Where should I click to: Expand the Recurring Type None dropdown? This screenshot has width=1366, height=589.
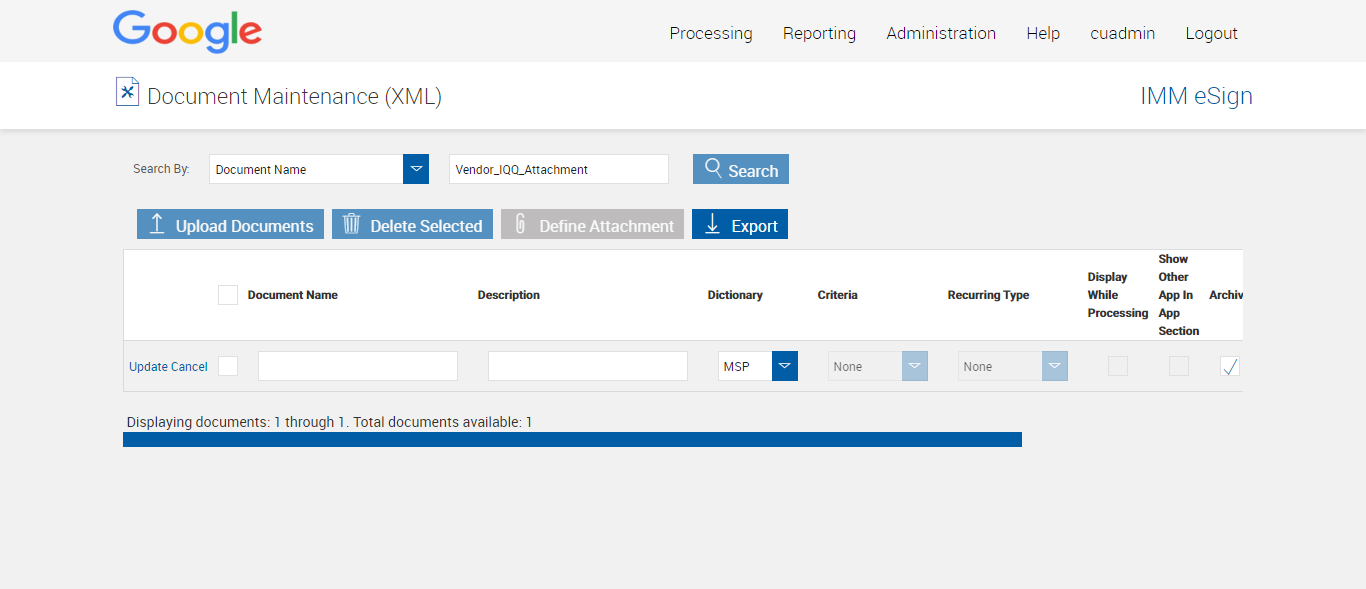[x=1055, y=366]
